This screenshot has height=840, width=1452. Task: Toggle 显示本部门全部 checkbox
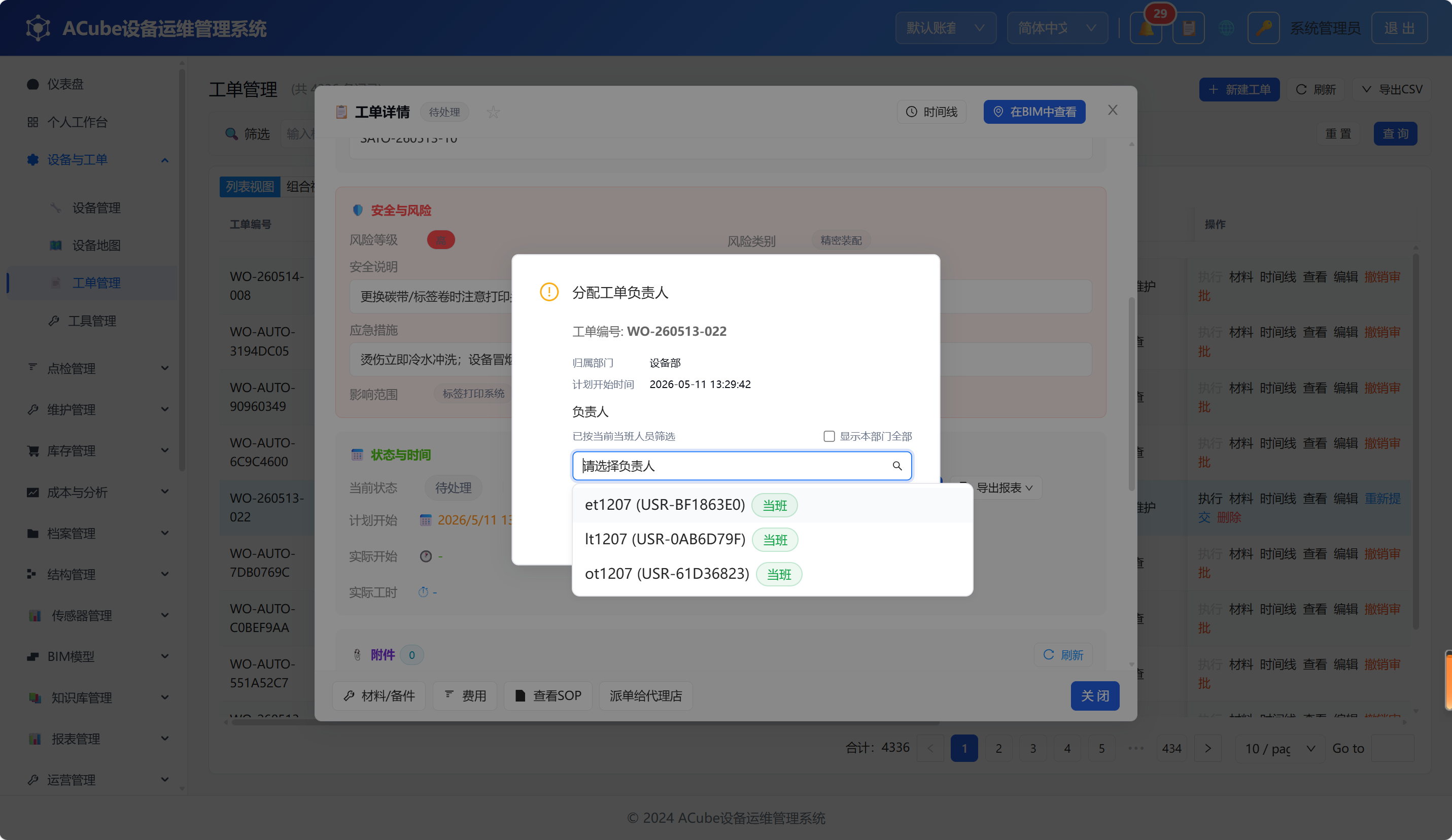tap(828, 436)
